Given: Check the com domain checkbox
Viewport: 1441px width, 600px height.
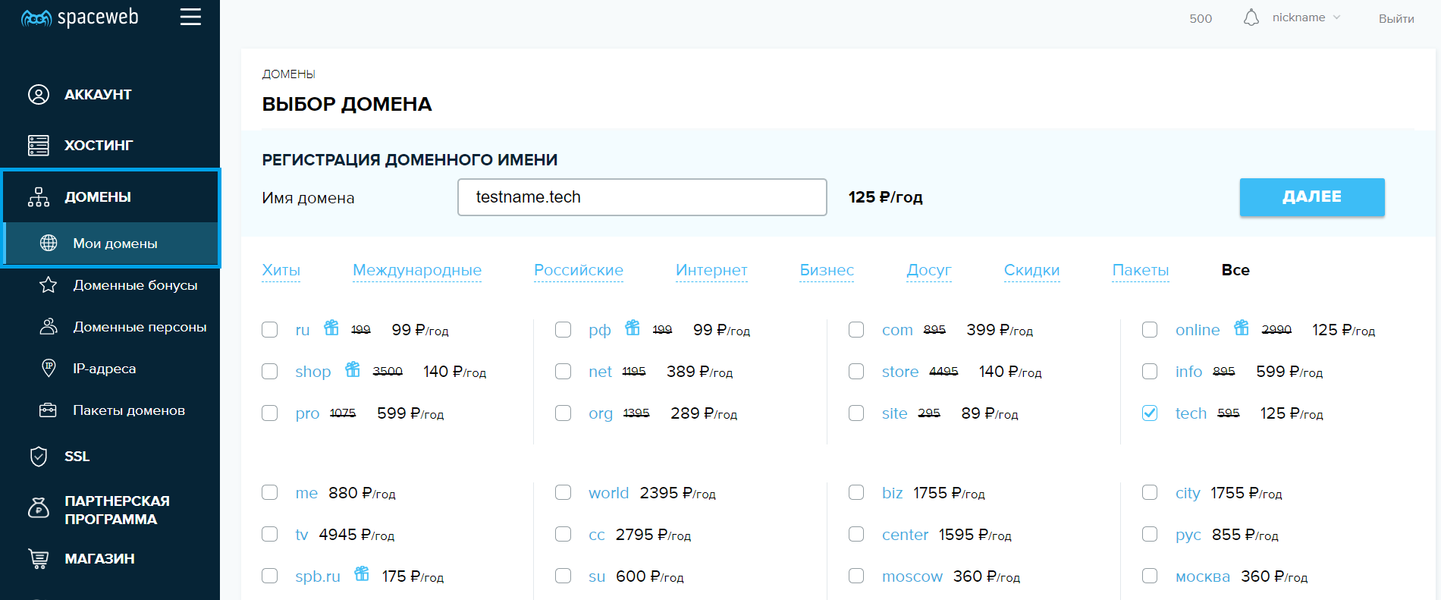Looking at the screenshot, I should pyautogui.click(x=856, y=330).
